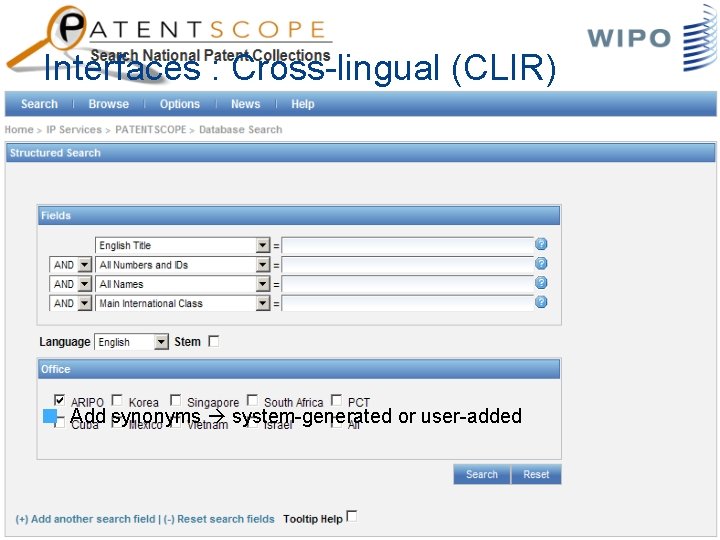Image resolution: width=720 pixels, height=540 pixels.
Task: Click Reset search fields link
Action: click(219, 519)
